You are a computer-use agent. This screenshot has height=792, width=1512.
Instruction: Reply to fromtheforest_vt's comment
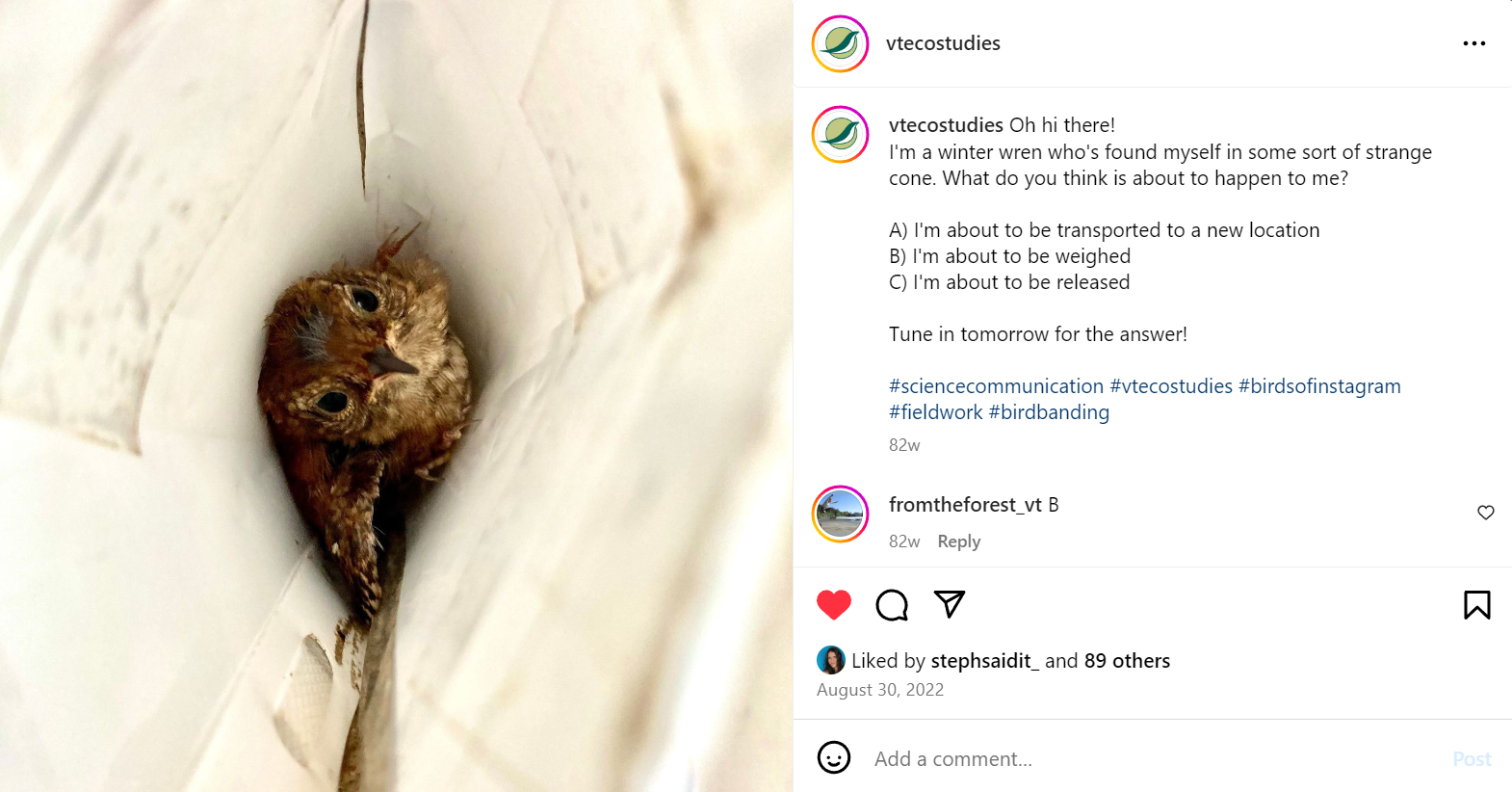pyautogui.click(x=958, y=541)
